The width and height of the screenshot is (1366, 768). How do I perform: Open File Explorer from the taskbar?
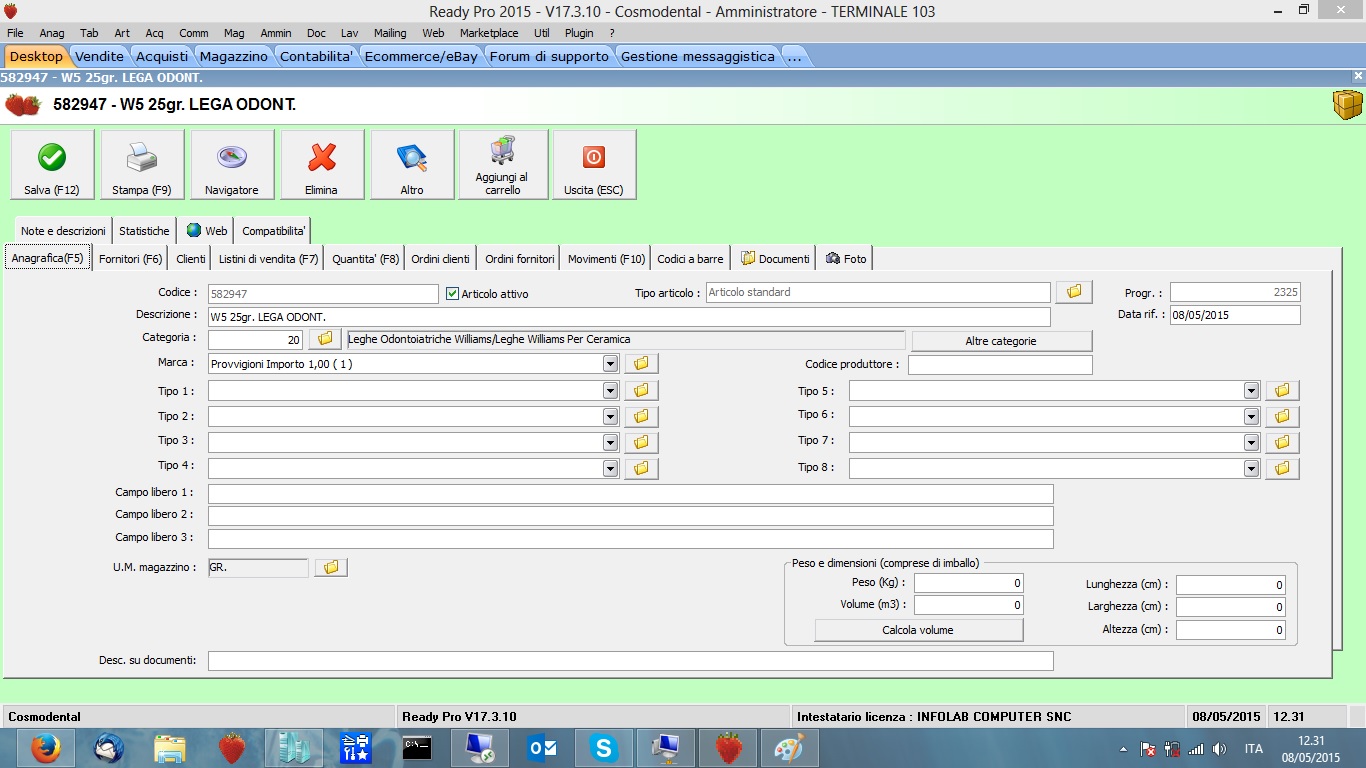pyautogui.click(x=169, y=748)
